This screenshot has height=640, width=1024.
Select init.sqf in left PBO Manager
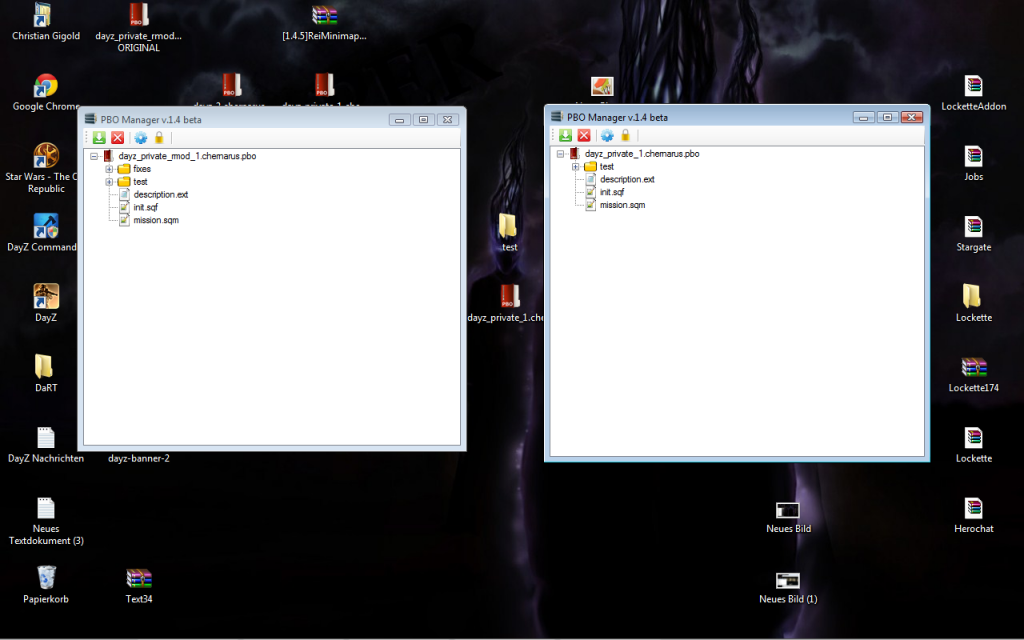146,207
